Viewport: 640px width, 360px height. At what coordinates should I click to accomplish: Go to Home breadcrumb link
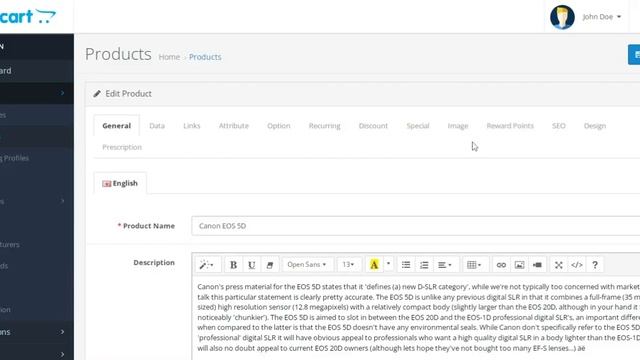169,57
